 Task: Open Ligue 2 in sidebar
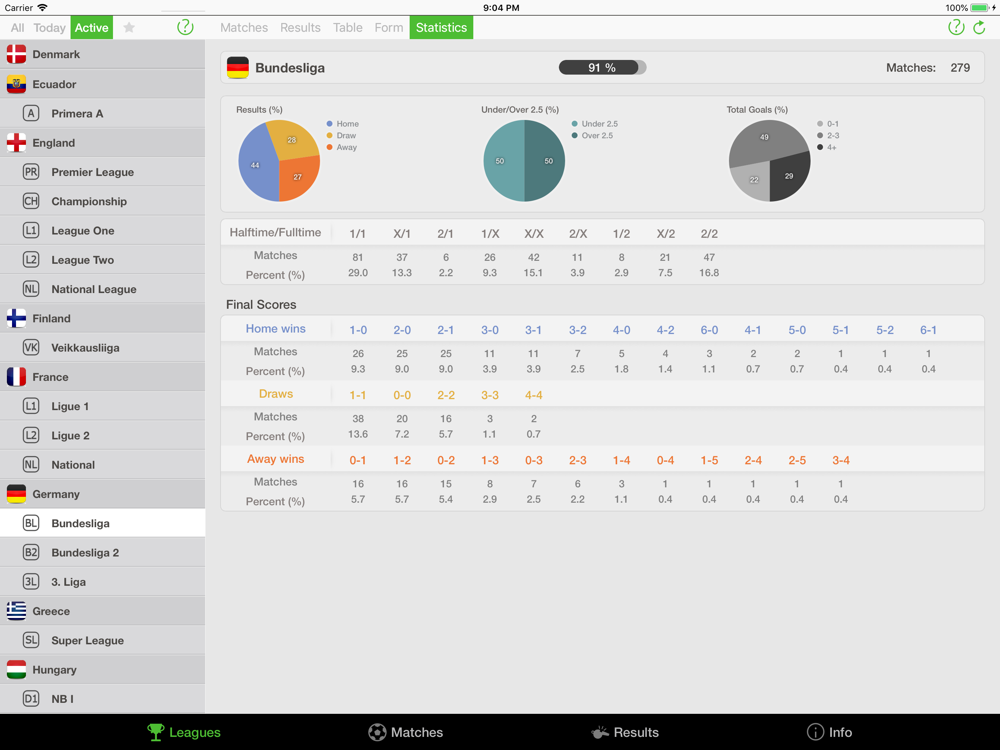(103, 435)
